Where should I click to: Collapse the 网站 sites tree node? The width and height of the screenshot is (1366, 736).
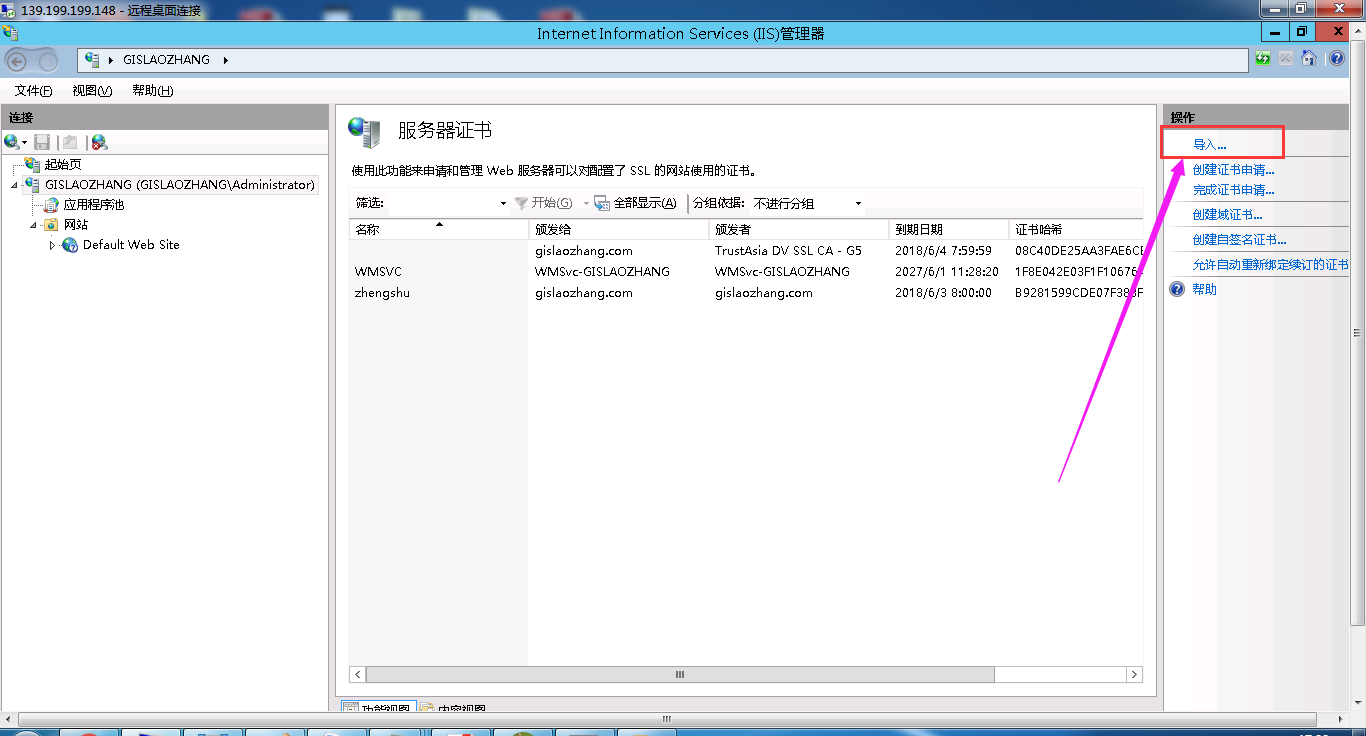point(34,225)
